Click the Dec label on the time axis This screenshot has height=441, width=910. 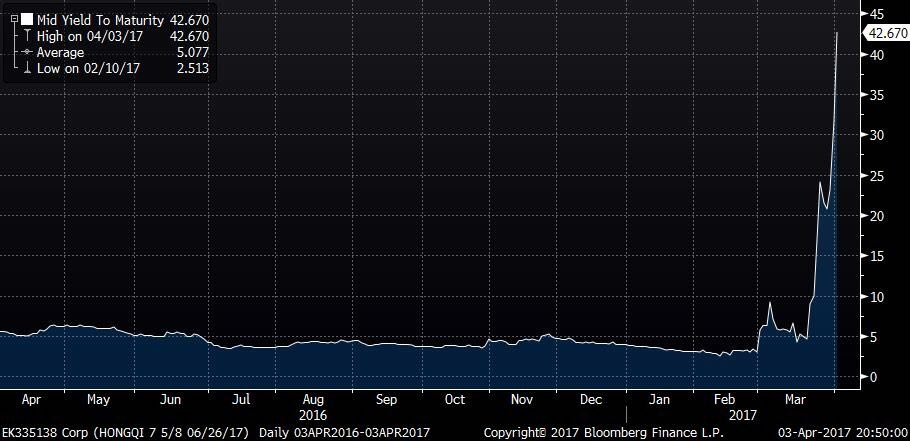[x=591, y=400]
